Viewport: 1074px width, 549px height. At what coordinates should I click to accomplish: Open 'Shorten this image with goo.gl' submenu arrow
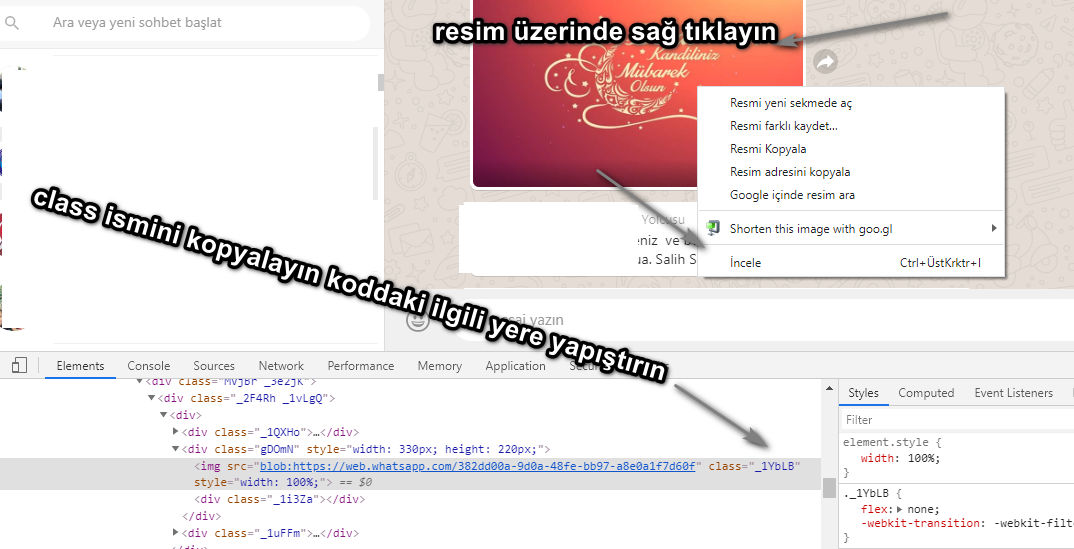click(x=994, y=228)
